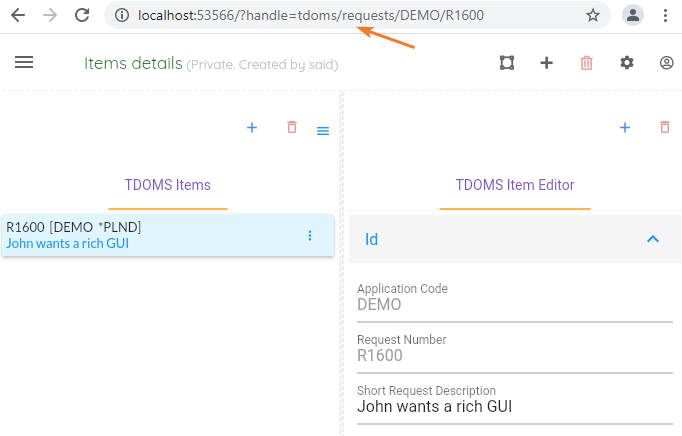Reload the page in browser
The width and height of the screenshot is (682, 436).
82,15
